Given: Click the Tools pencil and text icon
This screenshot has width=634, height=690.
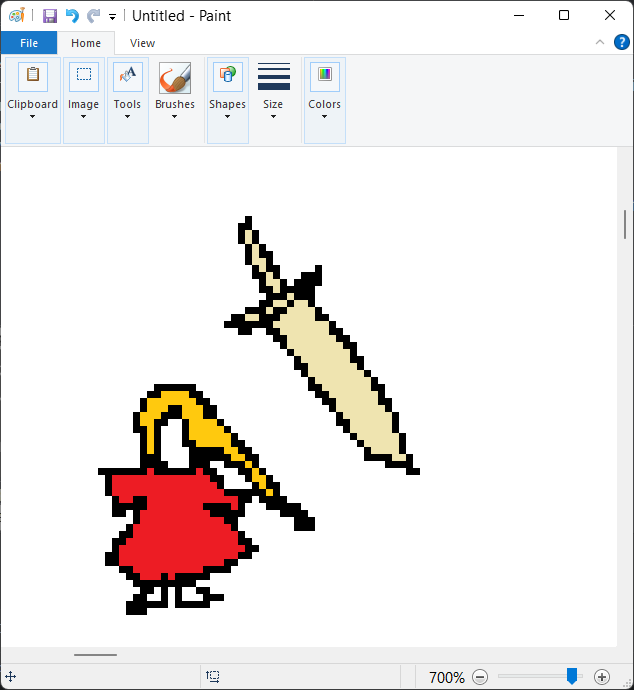Looking at the screenshot, I should pyautogui.click(x=128, y=77).
